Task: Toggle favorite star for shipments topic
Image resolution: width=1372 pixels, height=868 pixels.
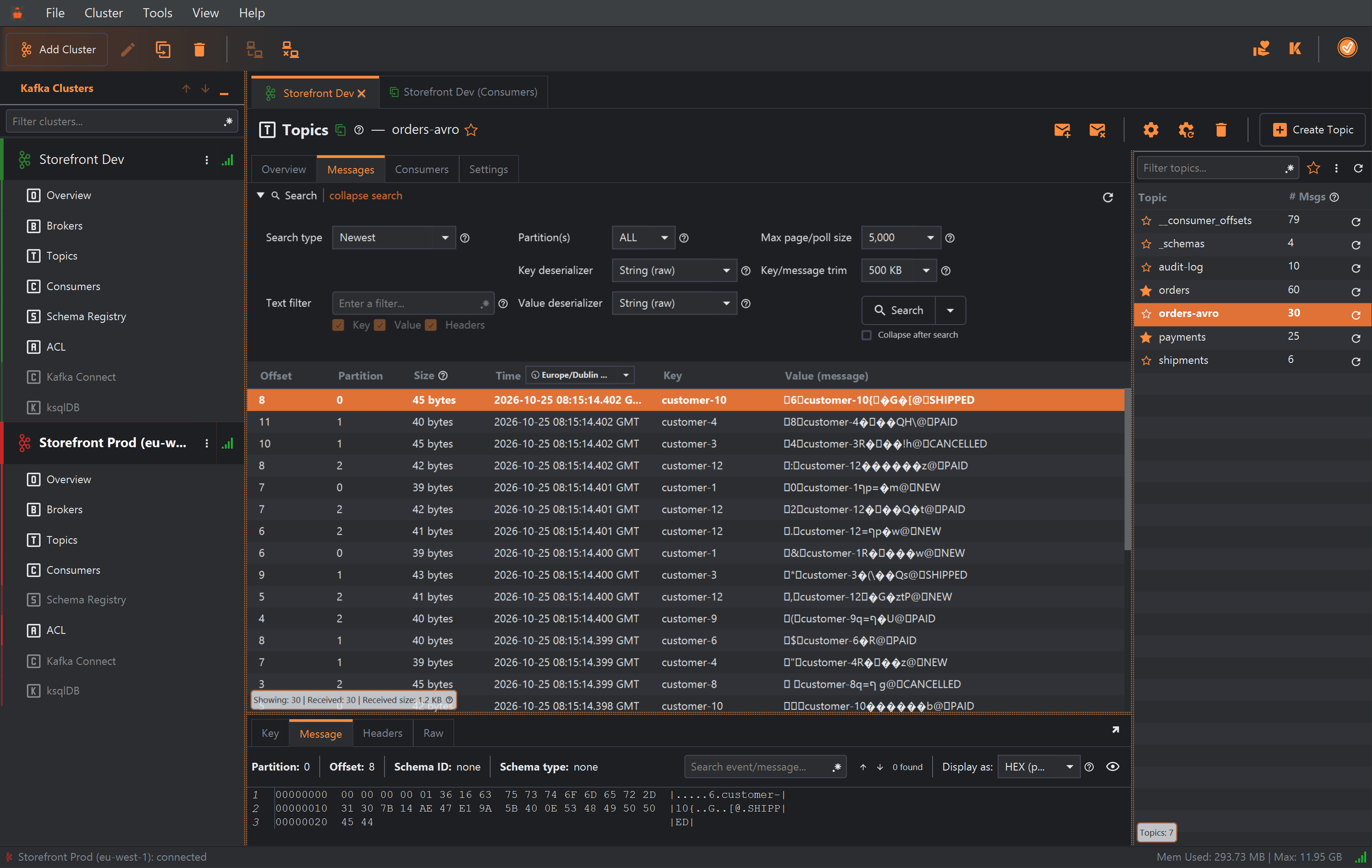Action: pos(1147,361)
